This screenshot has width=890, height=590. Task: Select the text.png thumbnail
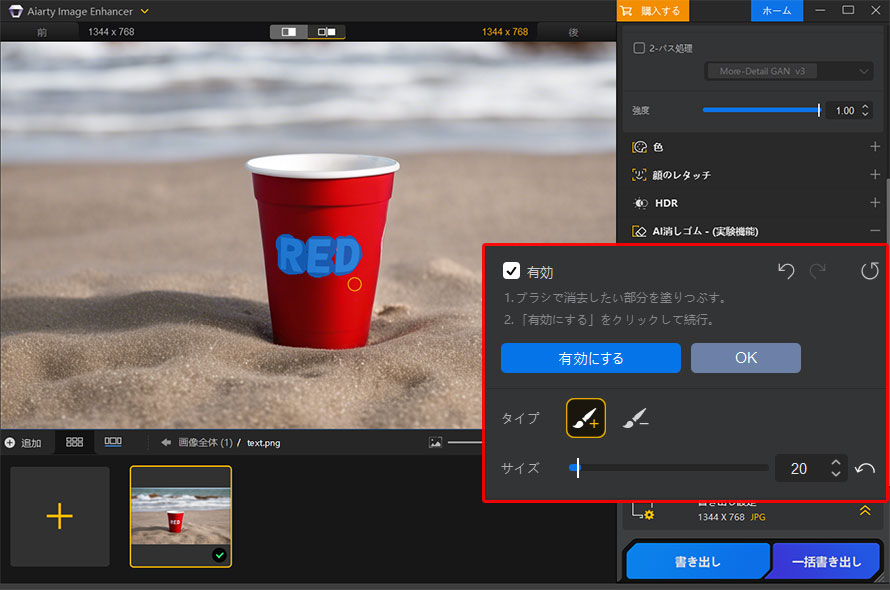tap(180, 515)
